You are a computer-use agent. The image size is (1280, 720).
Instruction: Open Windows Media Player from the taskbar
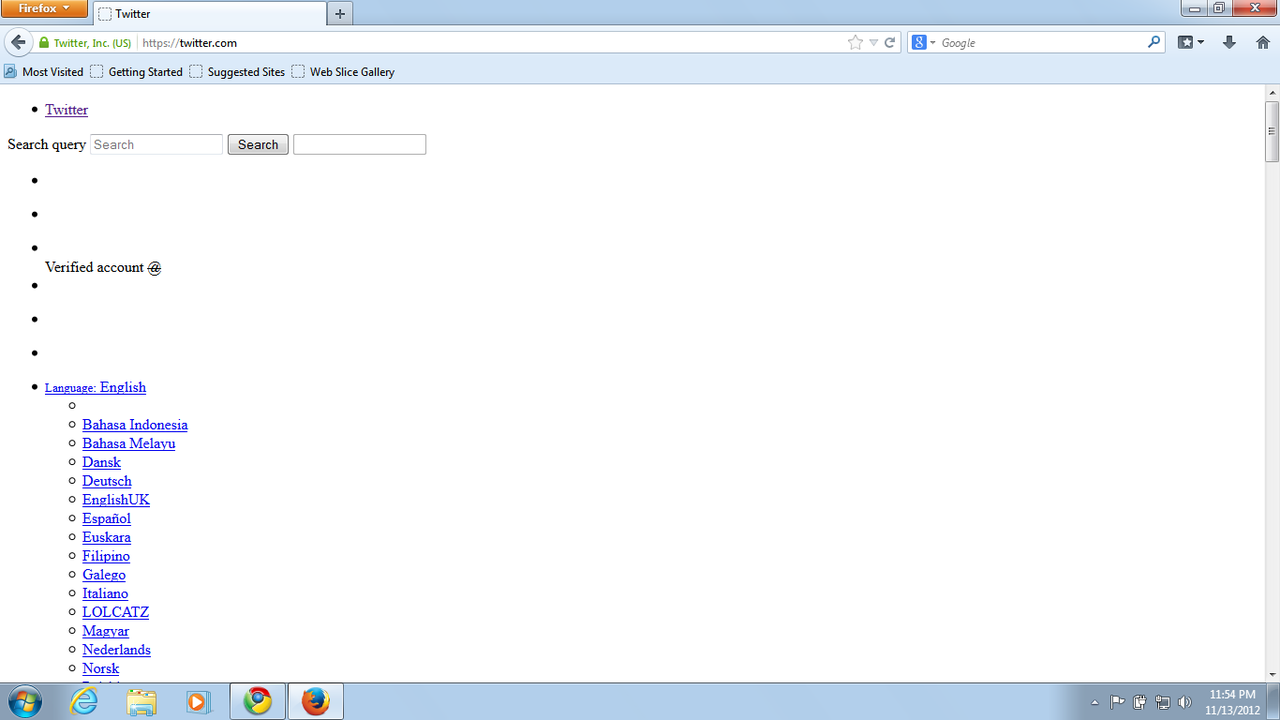[198, 702]
